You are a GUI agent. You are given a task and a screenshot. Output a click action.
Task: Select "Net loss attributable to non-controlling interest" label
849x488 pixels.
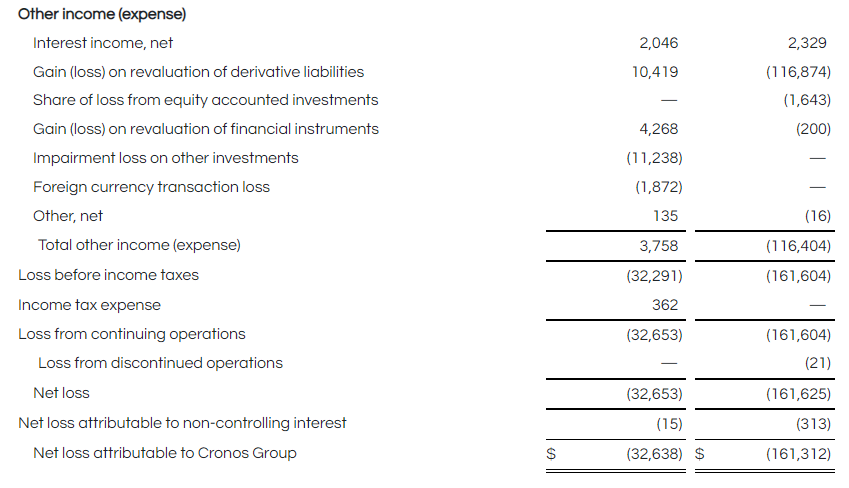point(182,423)
